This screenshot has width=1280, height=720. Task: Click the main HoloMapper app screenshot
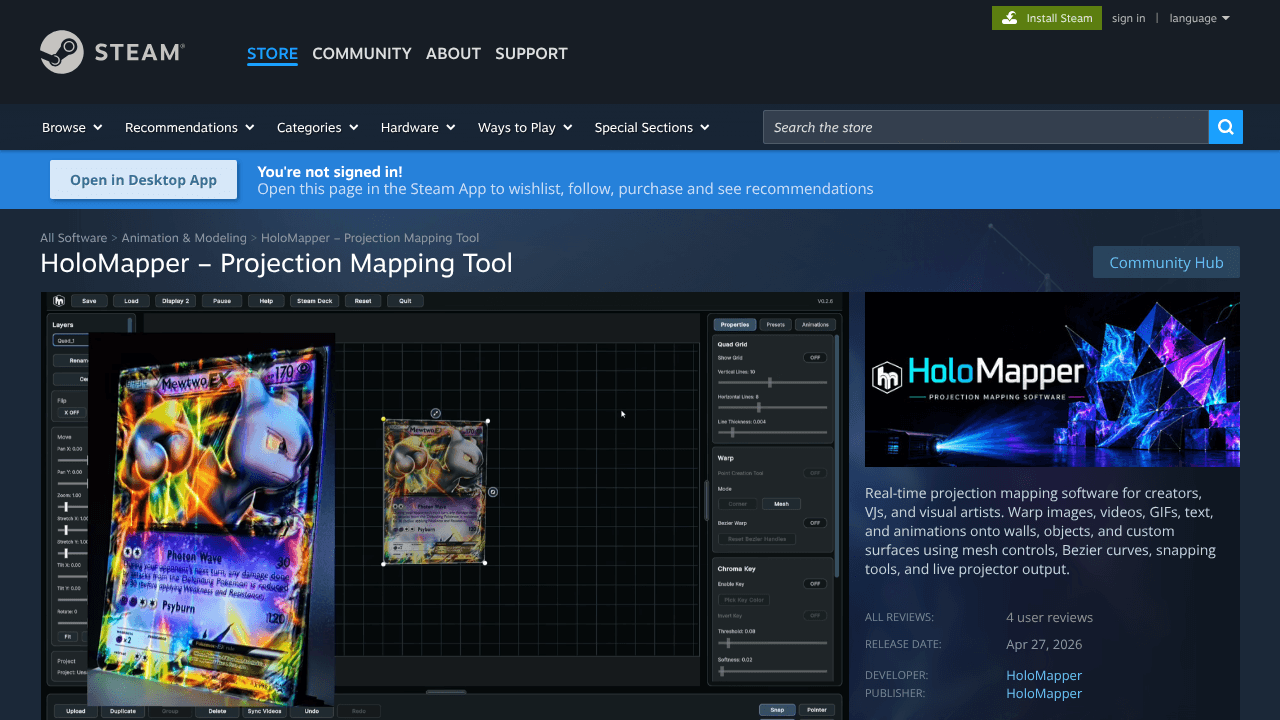pos(444,506)
